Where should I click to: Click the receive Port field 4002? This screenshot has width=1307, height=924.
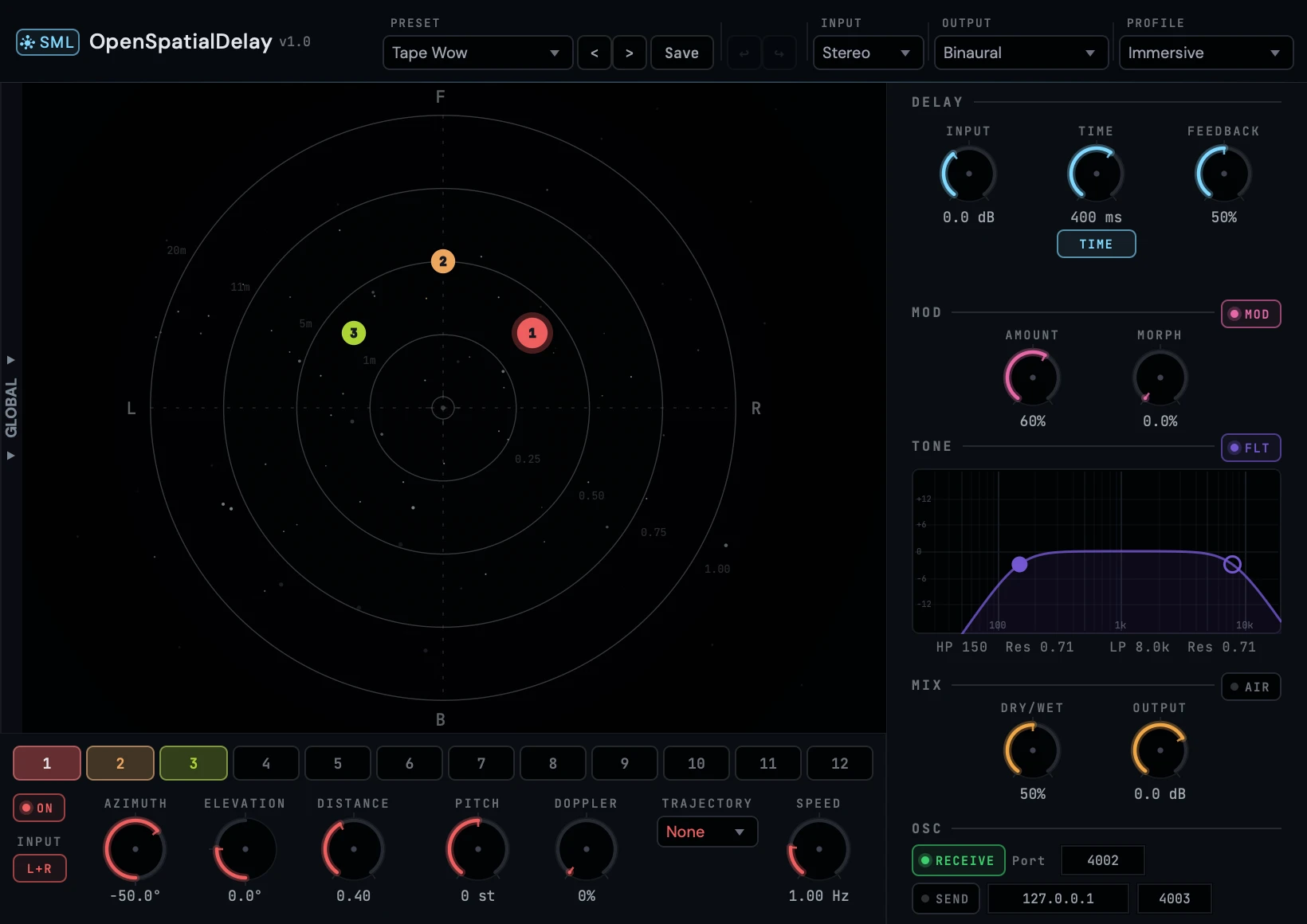pos(1103,860)
